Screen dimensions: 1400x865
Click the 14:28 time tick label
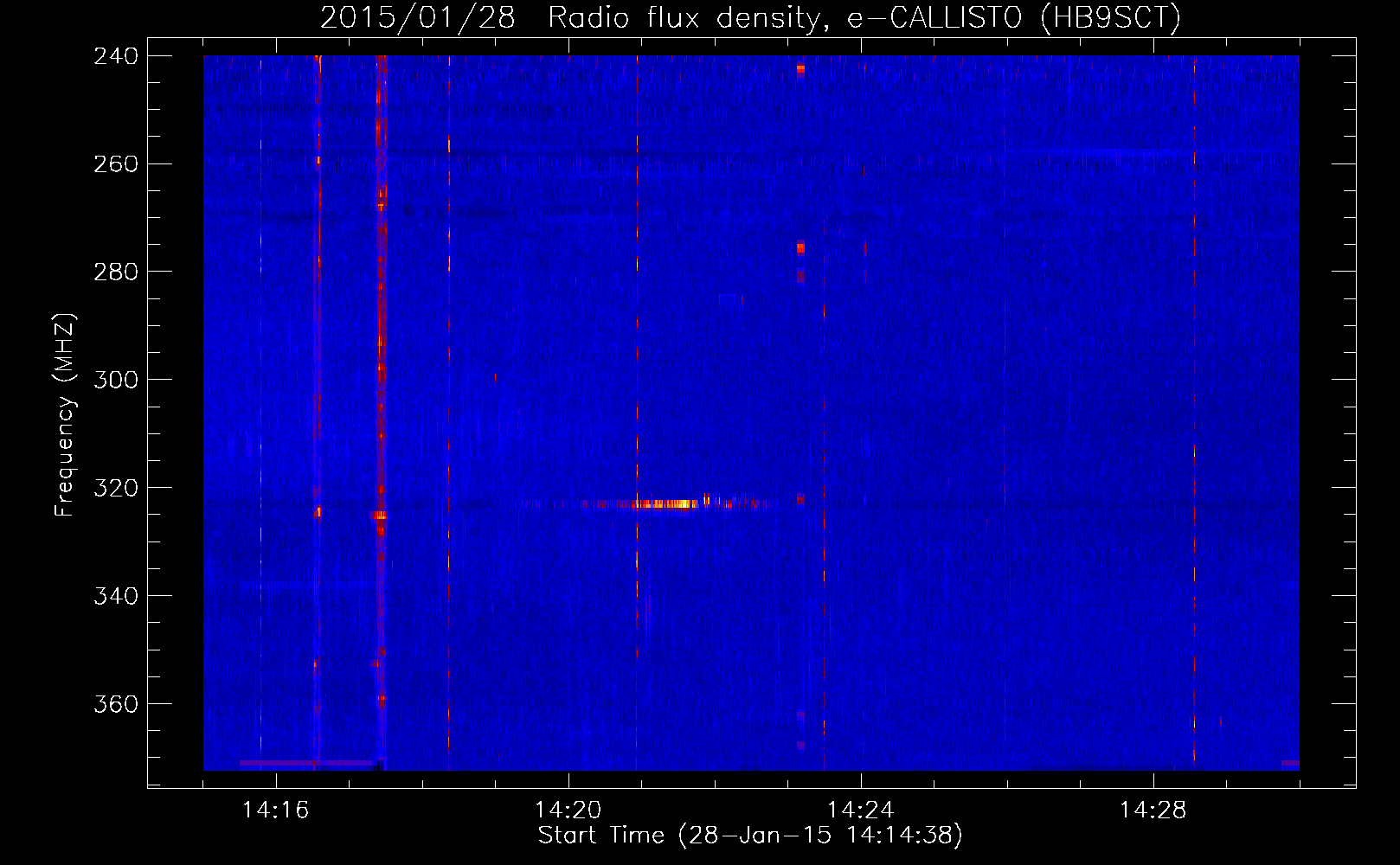(x=1153, y=811)
